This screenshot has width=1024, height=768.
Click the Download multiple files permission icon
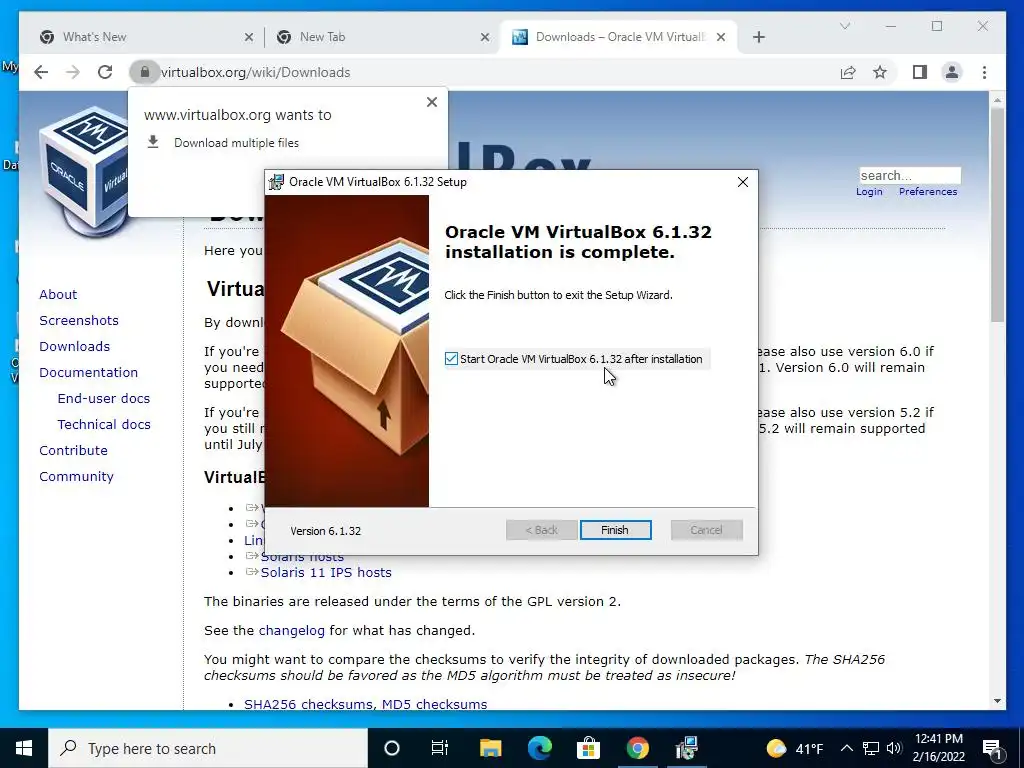point(153,142)
